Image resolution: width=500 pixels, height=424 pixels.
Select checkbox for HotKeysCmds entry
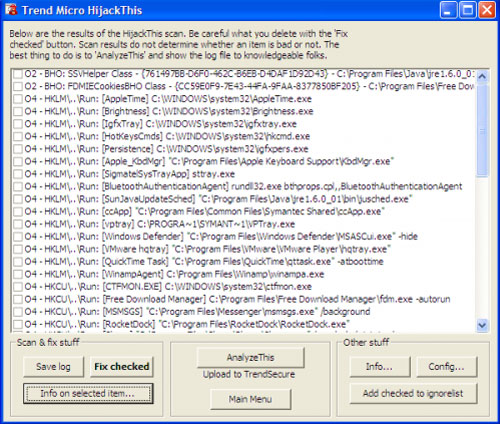pyautogui.click(x=18, y=136)
